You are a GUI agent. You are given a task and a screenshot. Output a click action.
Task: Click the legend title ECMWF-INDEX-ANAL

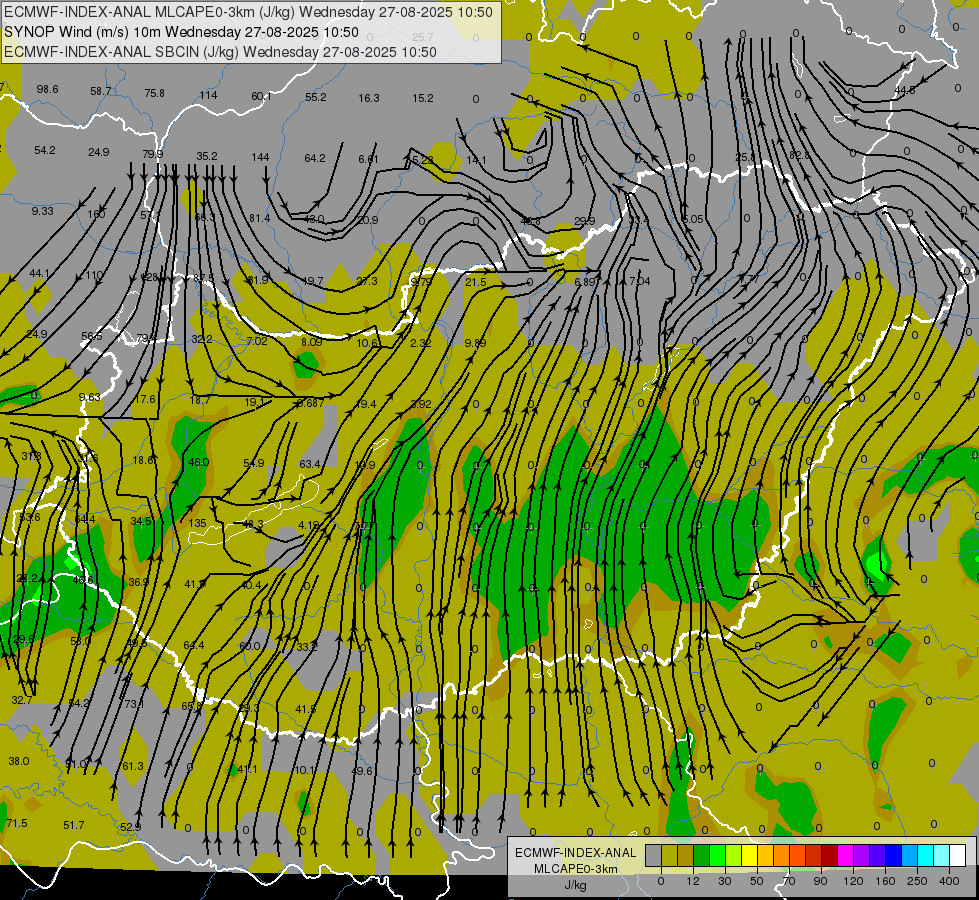(x=576, y=853)
